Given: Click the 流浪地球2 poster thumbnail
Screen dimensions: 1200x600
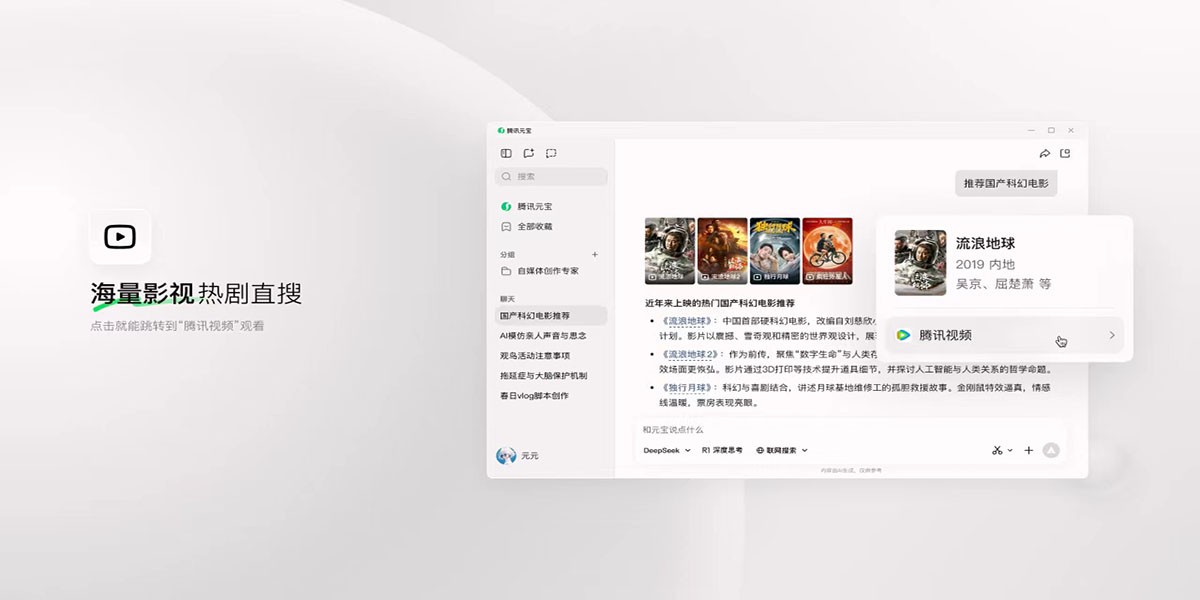Looking at the screenshot, I should 722,251.
